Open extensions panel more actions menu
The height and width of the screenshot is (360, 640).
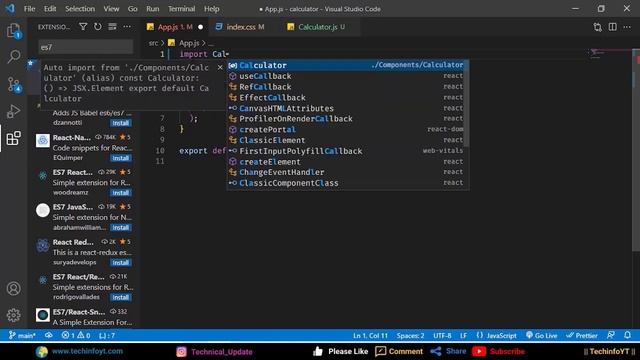tap(127, 27)
